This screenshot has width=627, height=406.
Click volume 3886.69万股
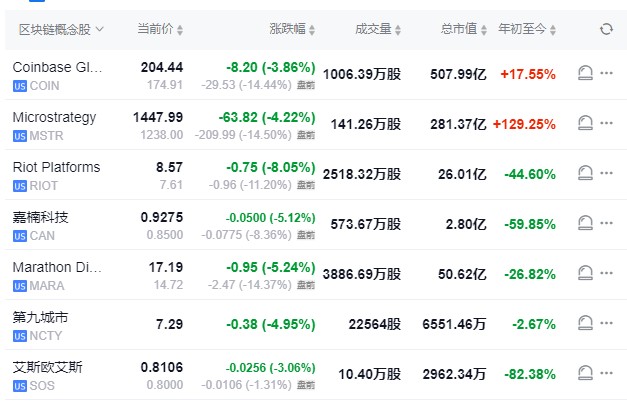coord(362,274)
